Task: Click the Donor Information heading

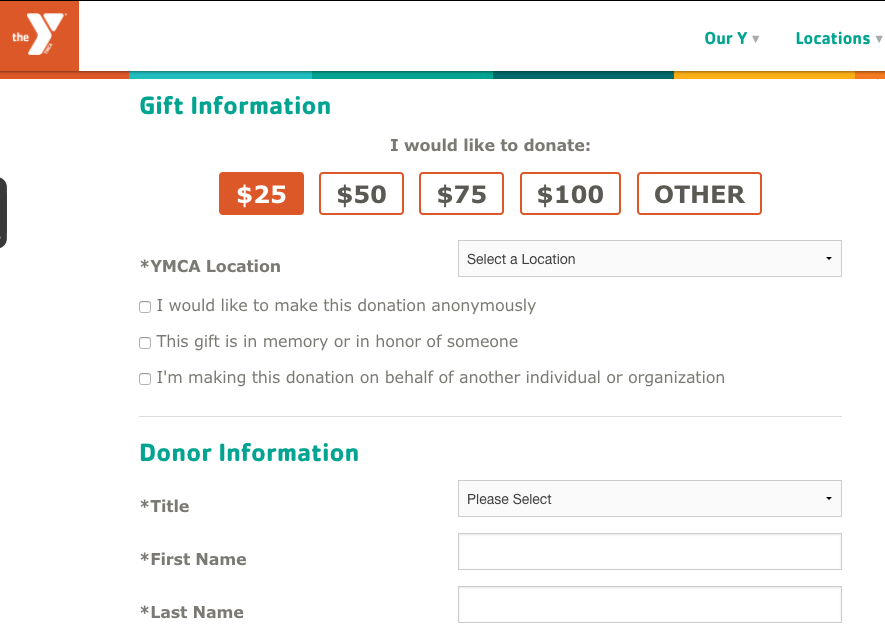Action: [x=249, y=453]
